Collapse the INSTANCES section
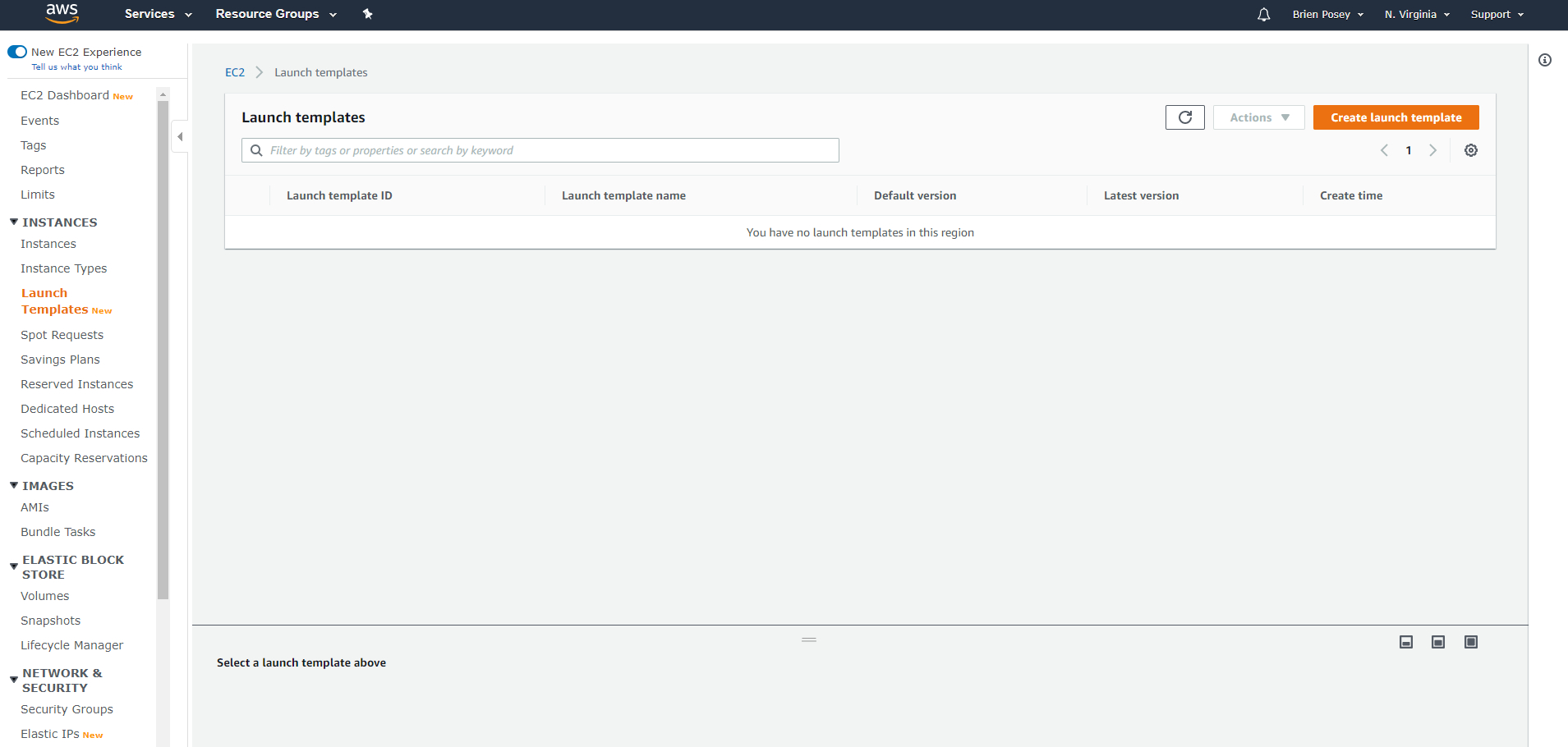Viewport: 1568px width, 747px height. (x=14, y=222)
